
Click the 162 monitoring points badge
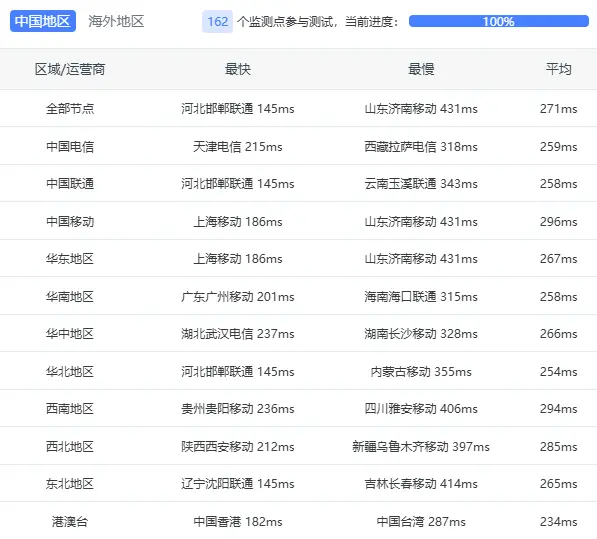(x=217, y=21)
